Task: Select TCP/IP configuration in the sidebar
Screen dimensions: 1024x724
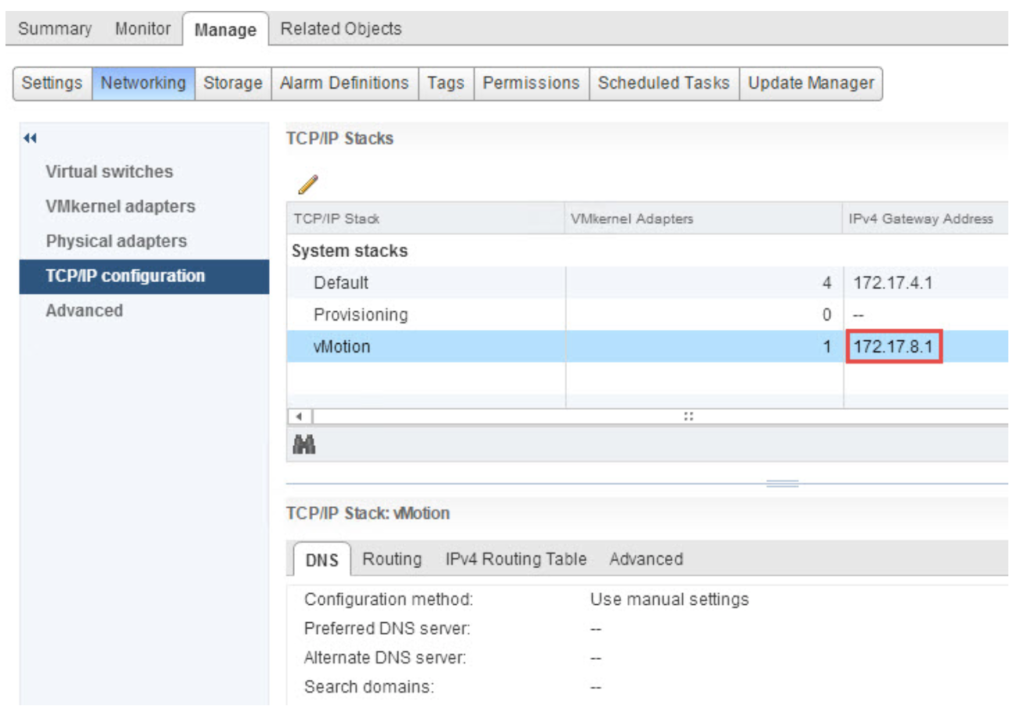Action: [144, 276]
